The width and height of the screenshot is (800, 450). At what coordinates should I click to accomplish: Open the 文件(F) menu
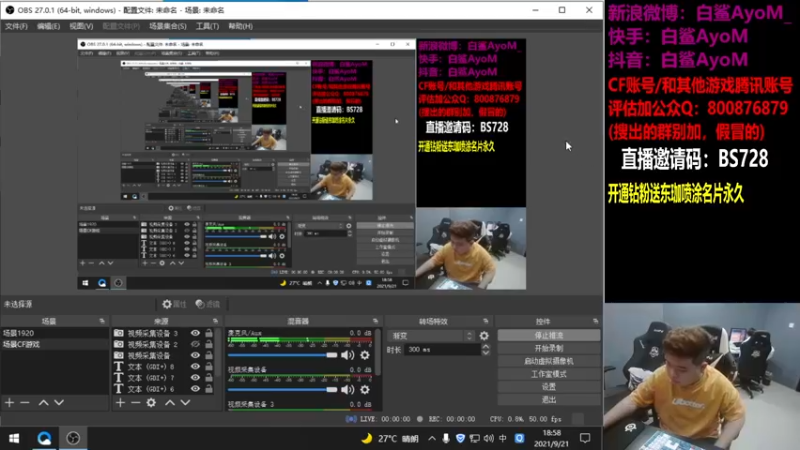click(16, 26)
